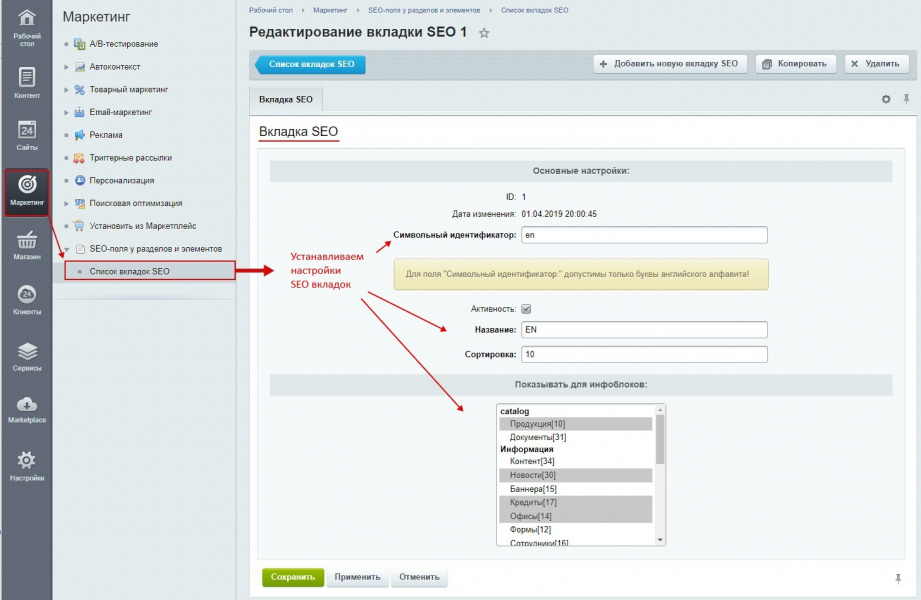Click the green Сохранить button
Image resolution: width=921 pixels, height=600 pixels.
click(x=293, y=577)
